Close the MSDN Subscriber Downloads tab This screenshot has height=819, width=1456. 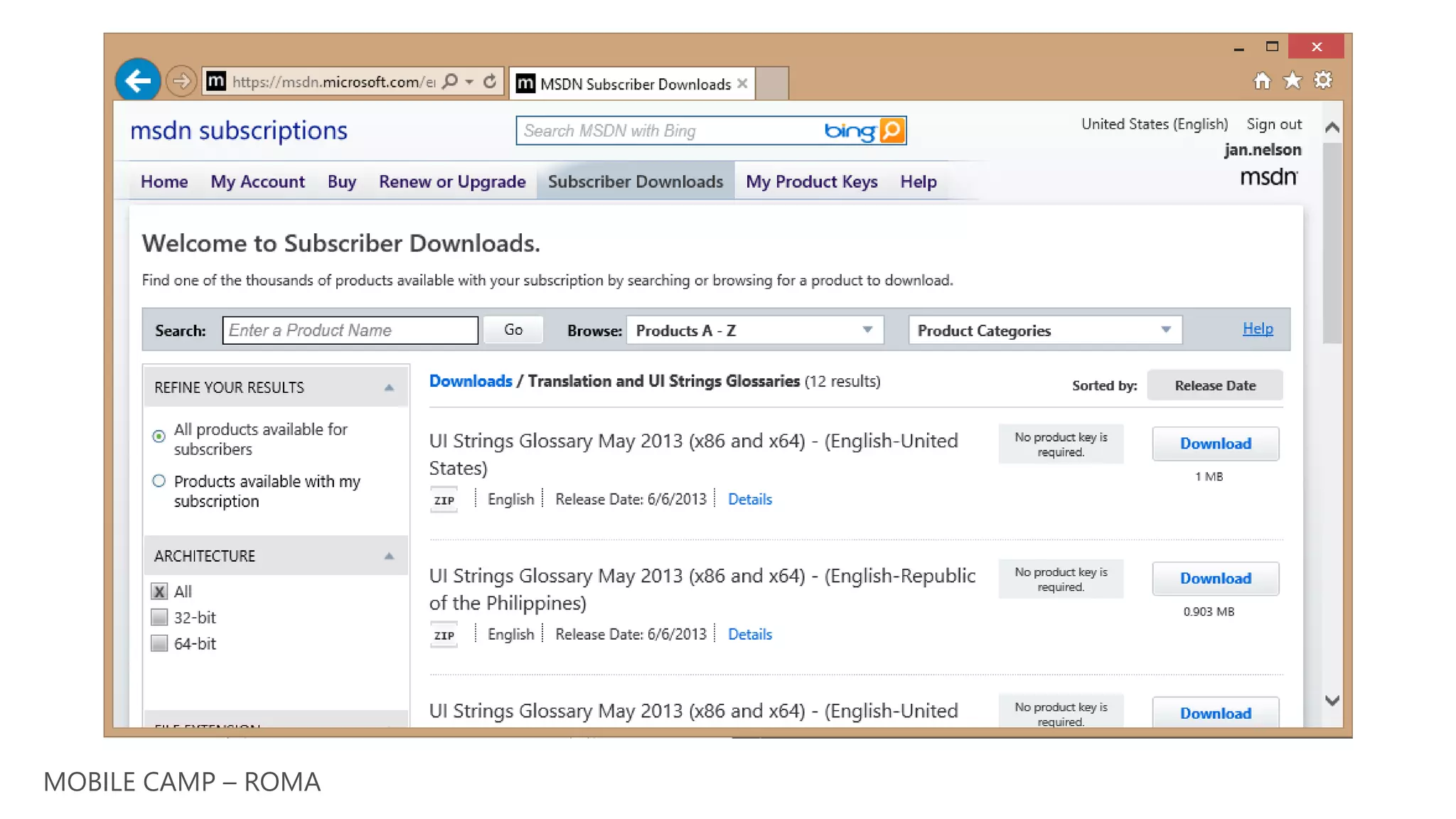click(x=742, y=84)
